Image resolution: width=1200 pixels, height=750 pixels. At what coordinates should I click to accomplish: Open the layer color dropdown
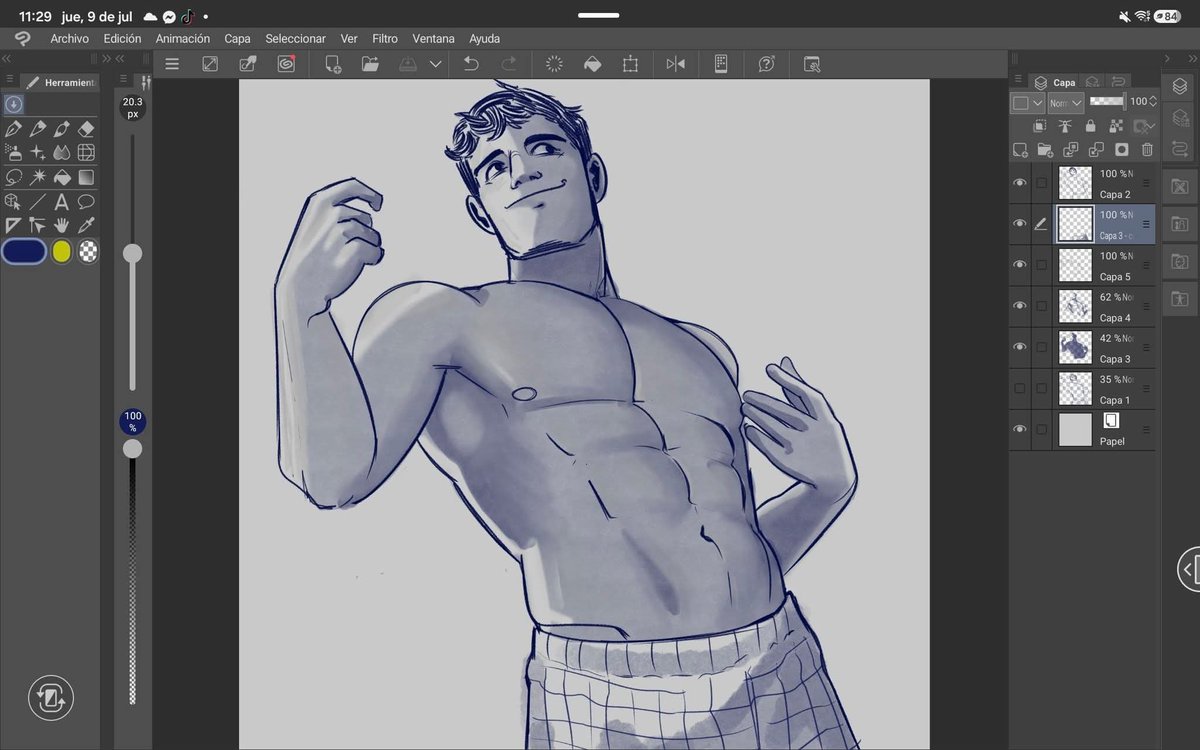[1028, 102]
